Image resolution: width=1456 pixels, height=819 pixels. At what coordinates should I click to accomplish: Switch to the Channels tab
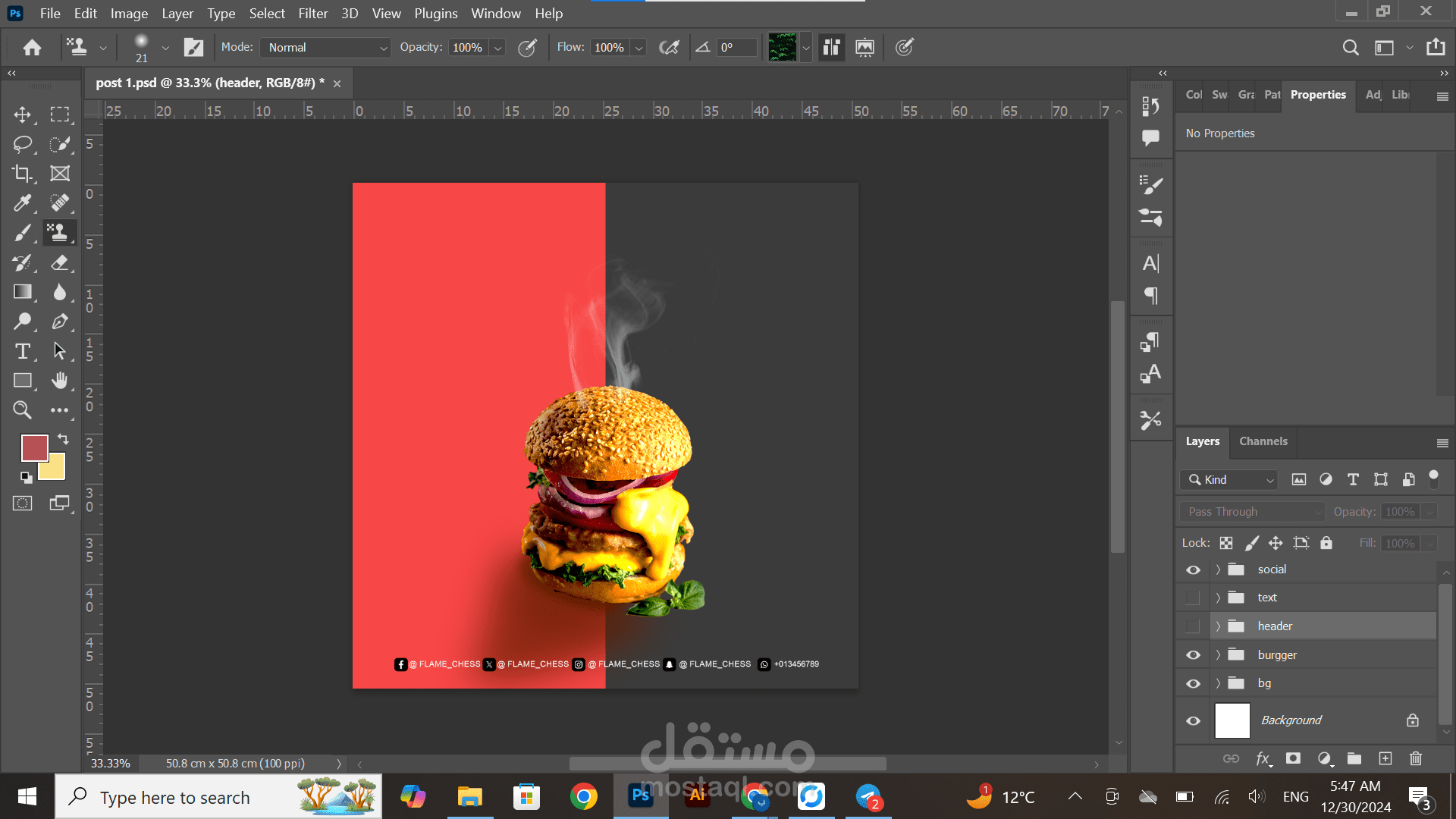pyautogui.click(x=1263, y=441)
